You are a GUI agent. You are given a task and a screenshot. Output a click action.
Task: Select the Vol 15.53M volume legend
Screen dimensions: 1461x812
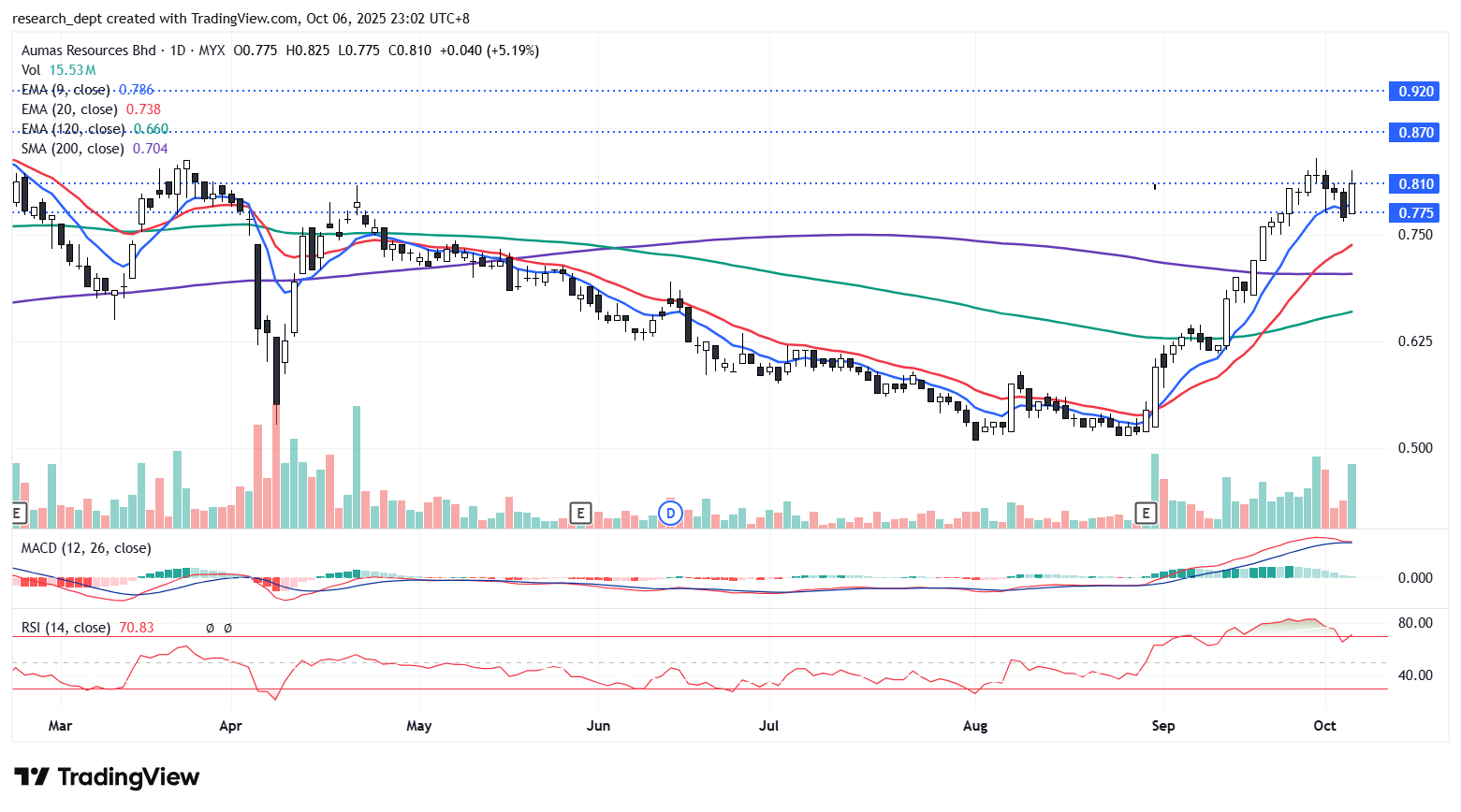pos(58,70)
